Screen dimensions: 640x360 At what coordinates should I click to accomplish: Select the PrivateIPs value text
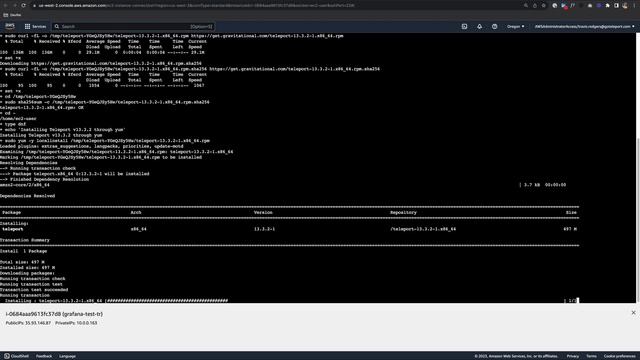pyautogui.click(x=86, y=323)
